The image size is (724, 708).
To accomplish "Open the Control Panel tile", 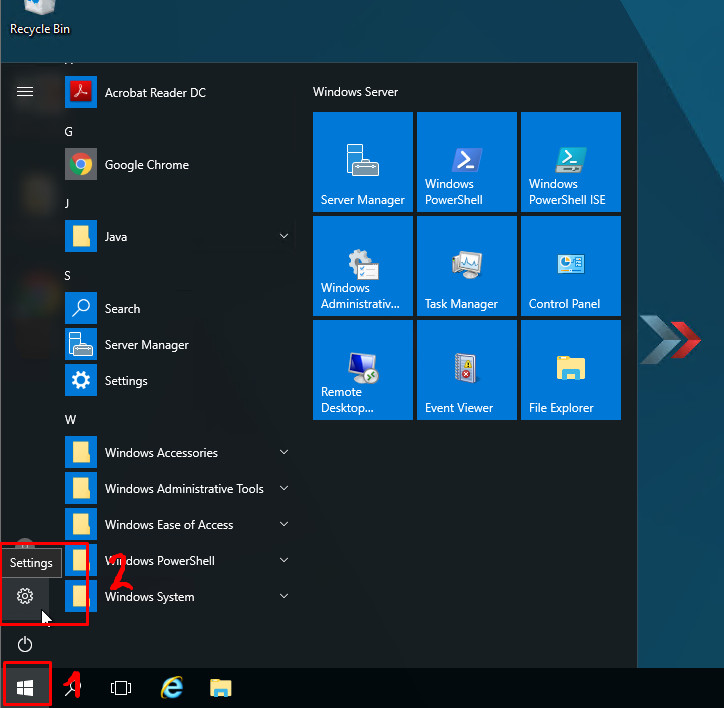I will point(571,266).
